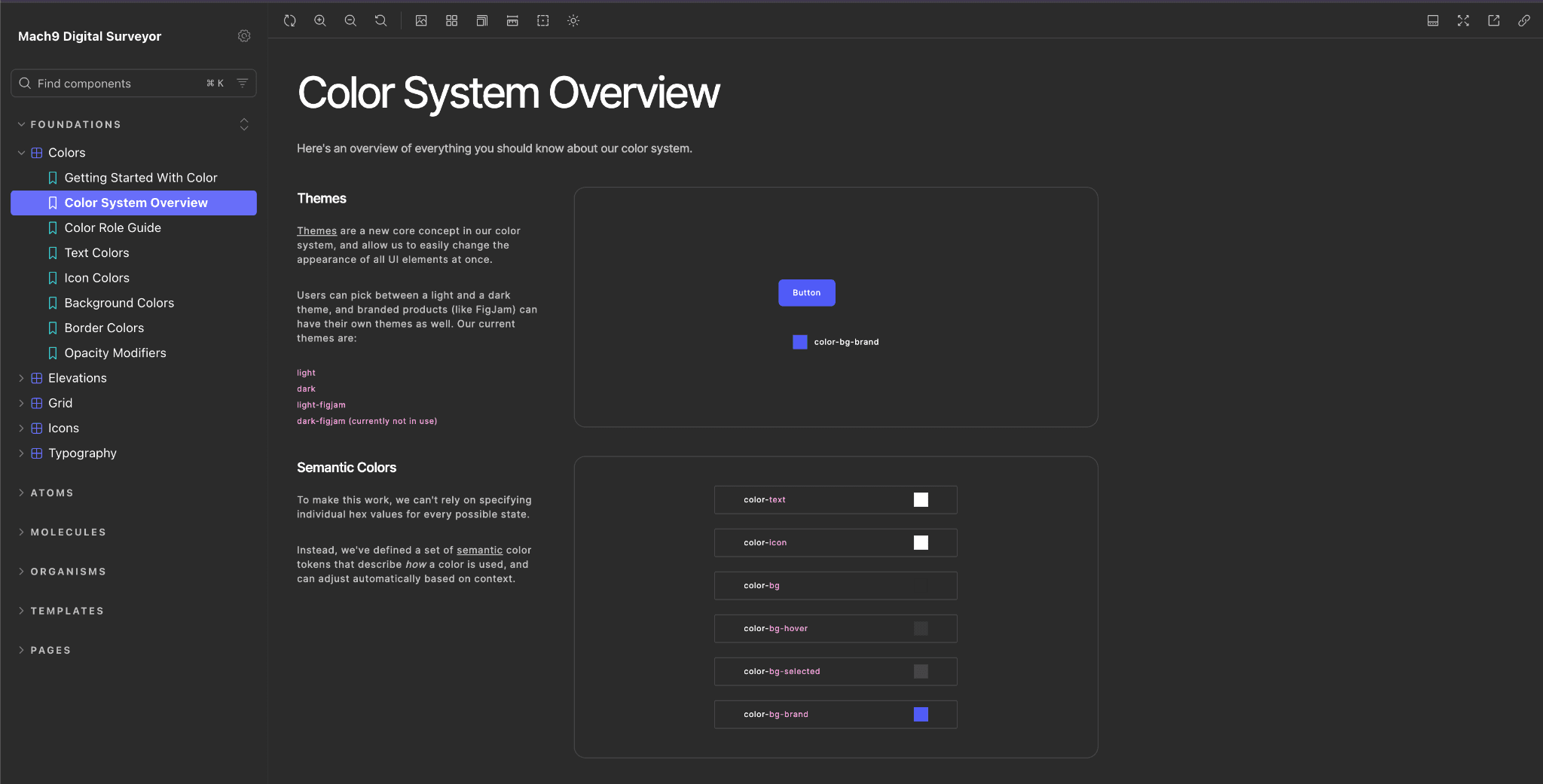Open the Opacity Modifiers page
This screenshot has width=1543, height=784.
(133, 353)
